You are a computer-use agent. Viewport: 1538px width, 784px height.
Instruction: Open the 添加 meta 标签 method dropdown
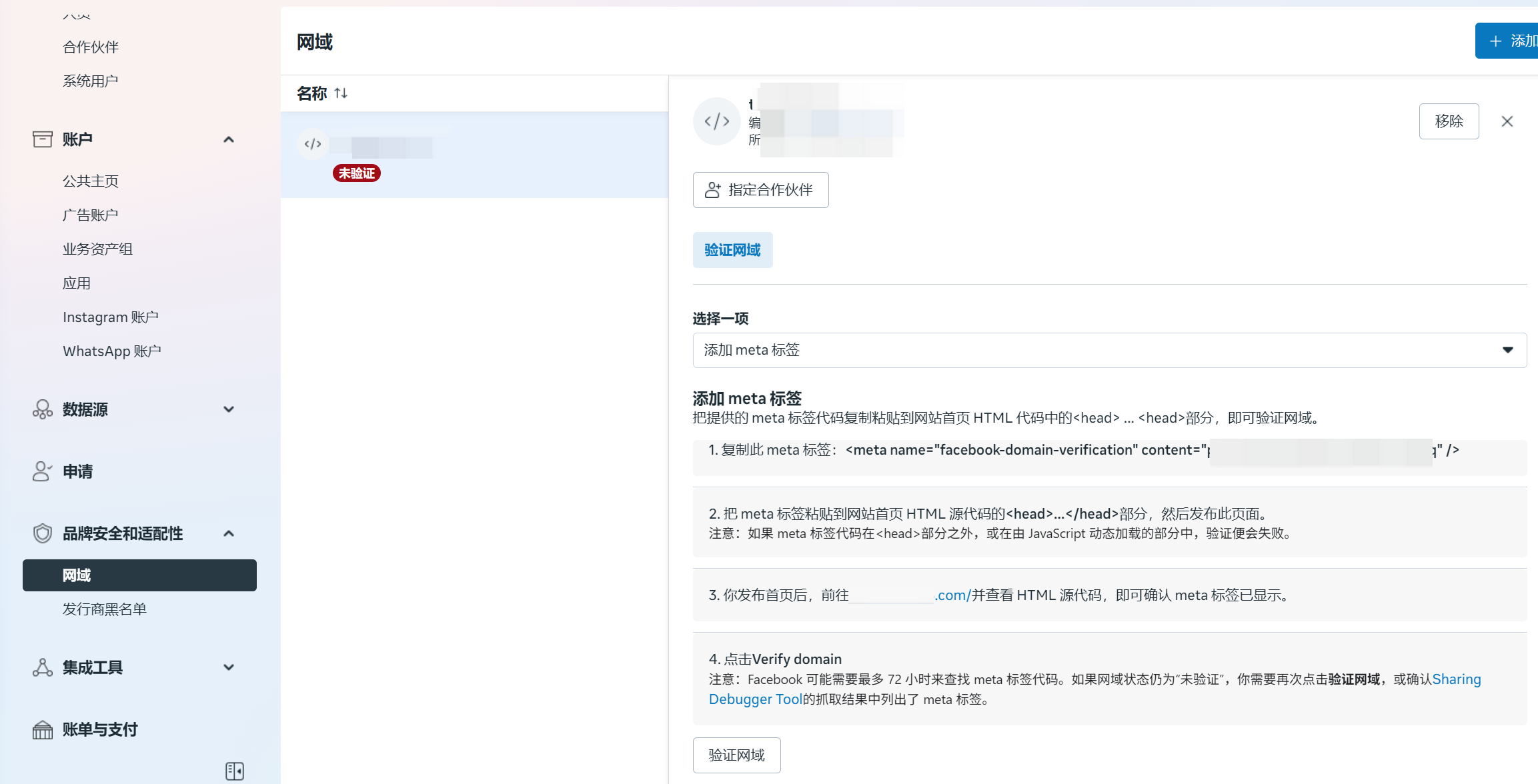pyautogui.click(x=1109, y=350)
